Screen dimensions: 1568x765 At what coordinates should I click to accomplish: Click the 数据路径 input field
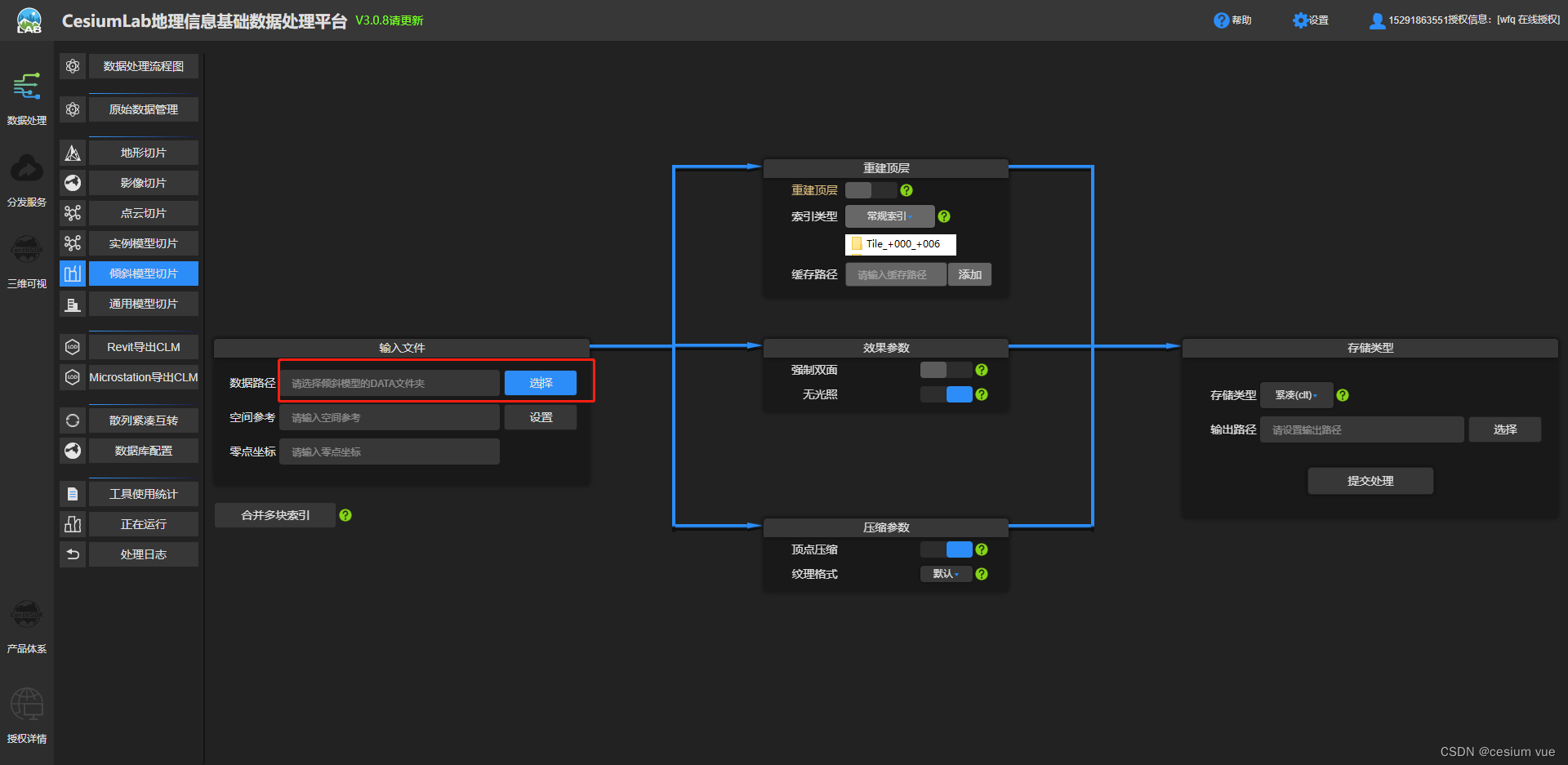tap(390, 383)
